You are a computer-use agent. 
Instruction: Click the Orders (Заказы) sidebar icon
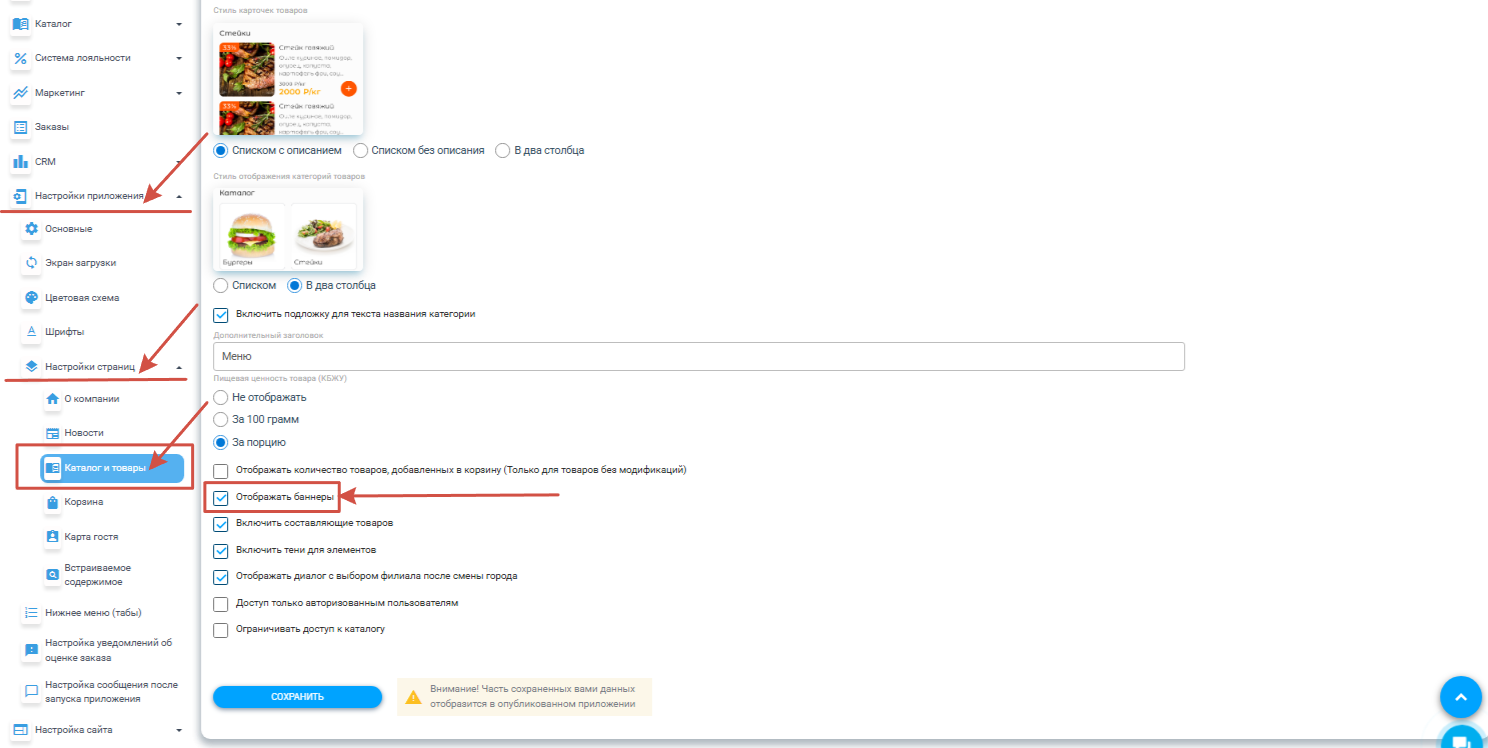(x=20, y=127)
